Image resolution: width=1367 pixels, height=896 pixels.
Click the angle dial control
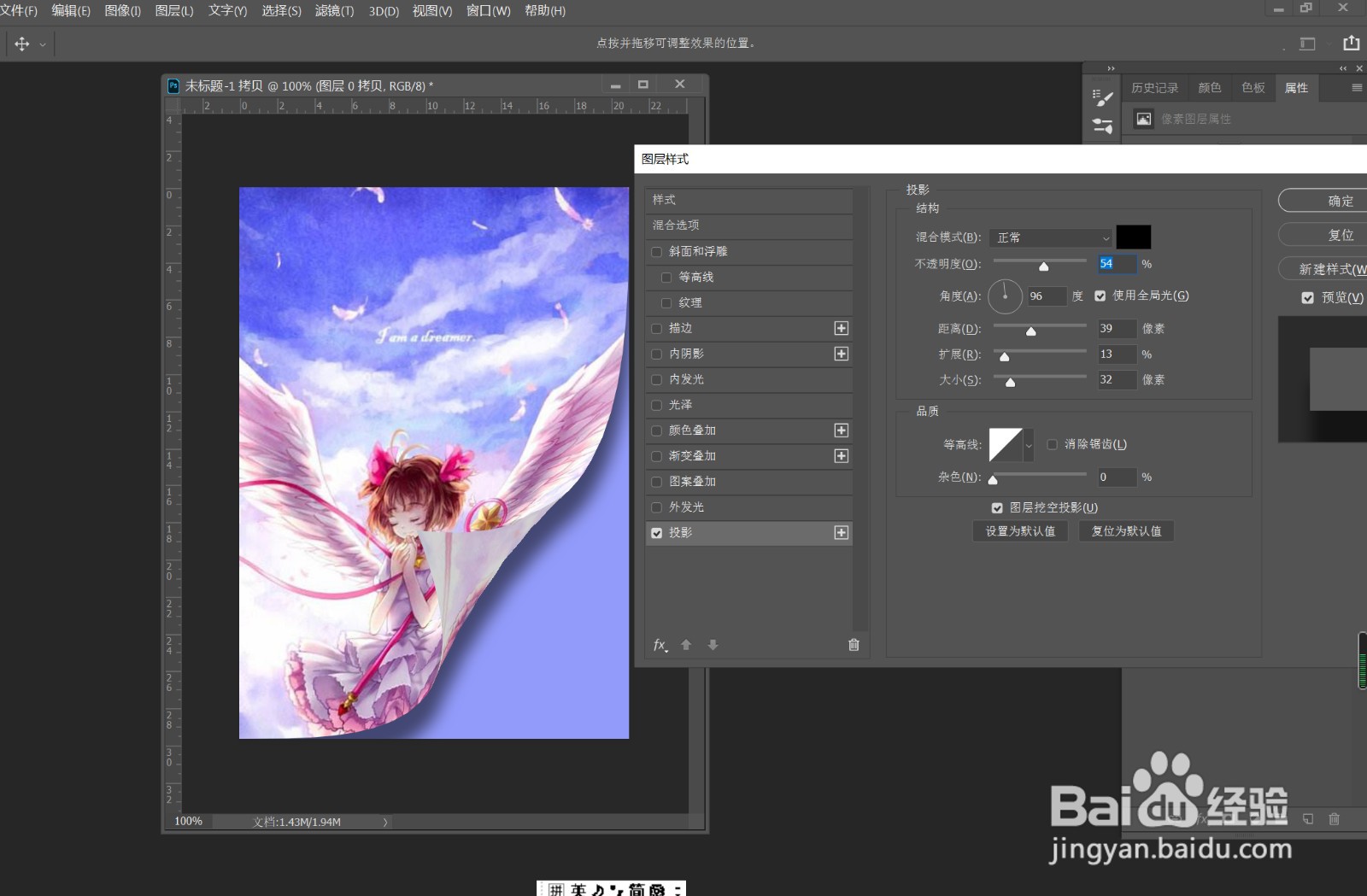pyautogui.click(x=1005, y=296)
